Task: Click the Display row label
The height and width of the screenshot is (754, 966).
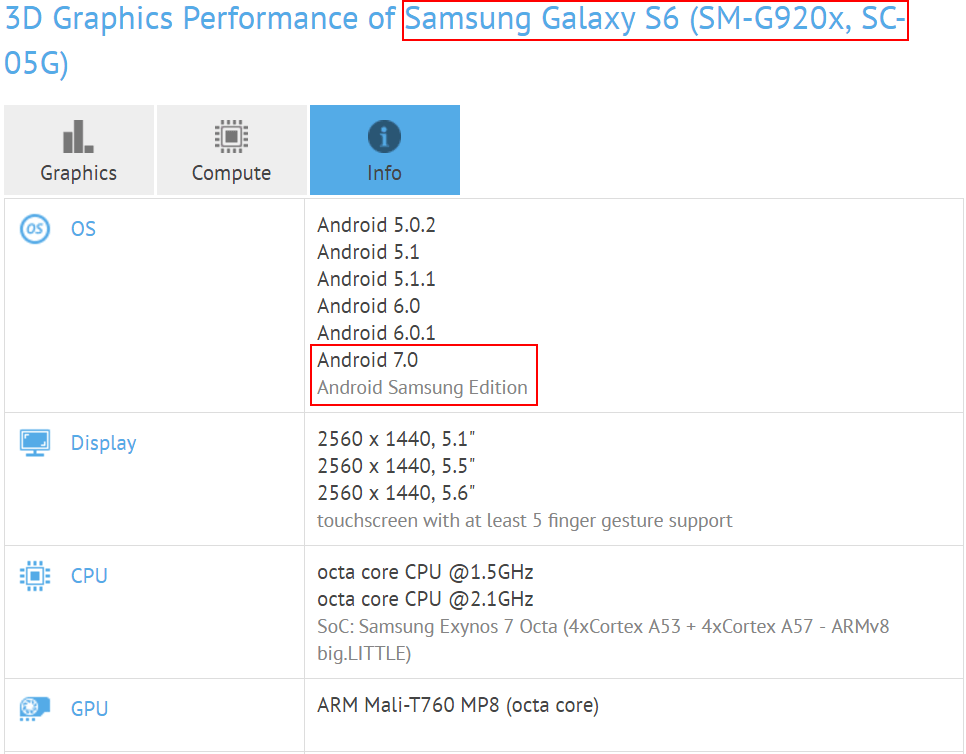Action: tap(103, 443)
